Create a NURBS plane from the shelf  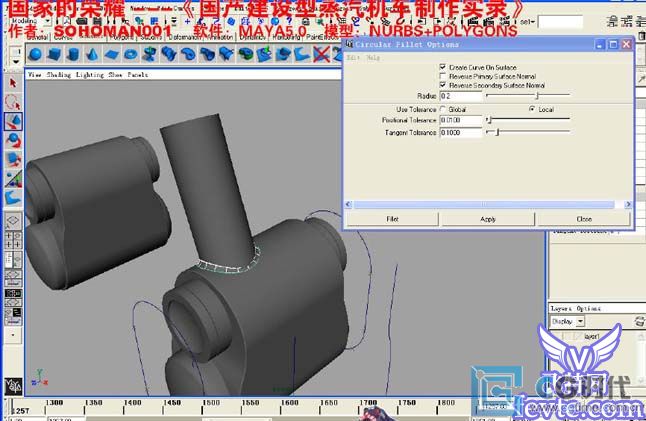click(111, 54)
